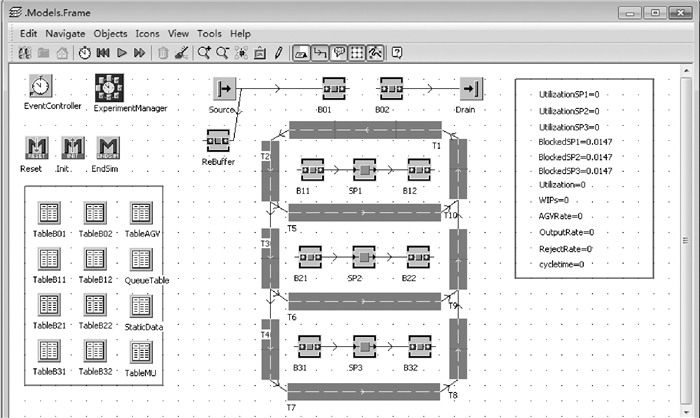Select the Source object in the model
The height and width of the screenshot is (418, 700).
tap(224, 89)
